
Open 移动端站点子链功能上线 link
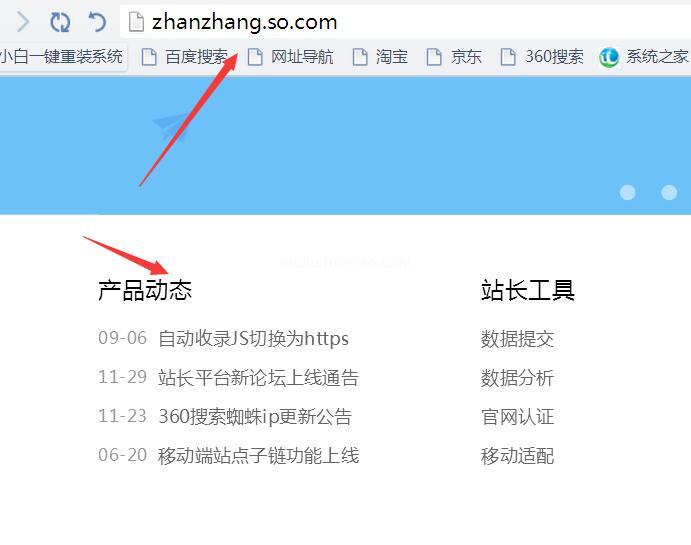pyautogui.click(x=258, y=455)
